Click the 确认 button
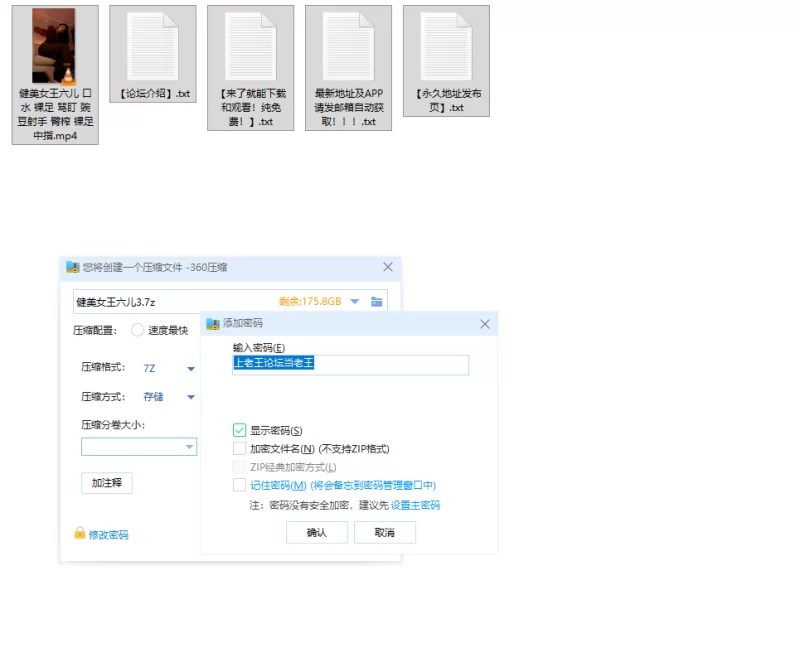The image size is (800, 653). coord(317,533)
